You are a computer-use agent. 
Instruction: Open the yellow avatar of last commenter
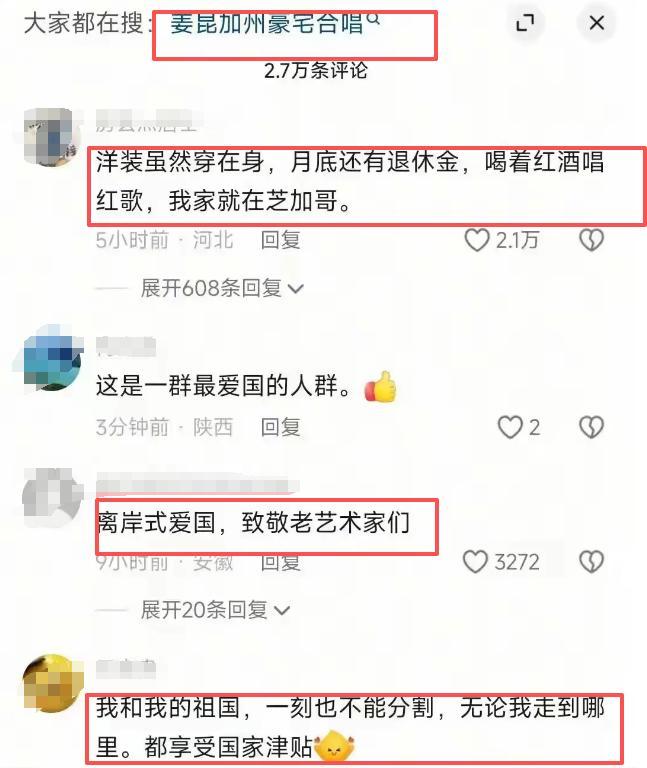tap(52, 683)
